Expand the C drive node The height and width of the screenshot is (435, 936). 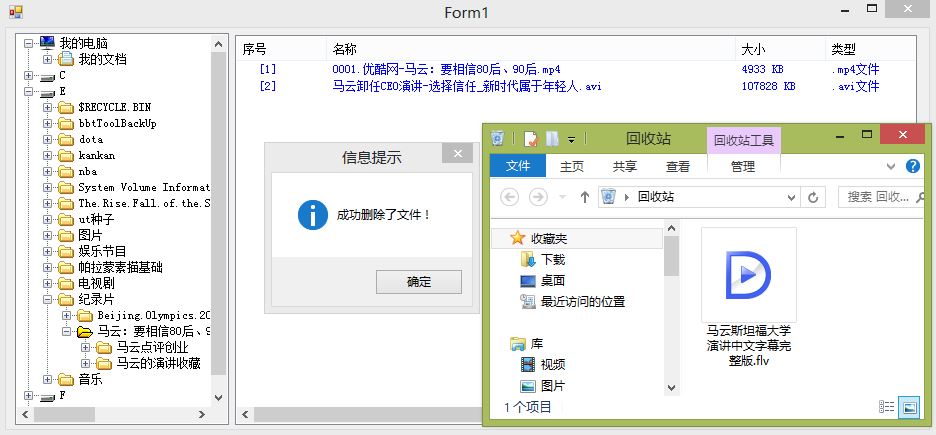tap(28, 75)
